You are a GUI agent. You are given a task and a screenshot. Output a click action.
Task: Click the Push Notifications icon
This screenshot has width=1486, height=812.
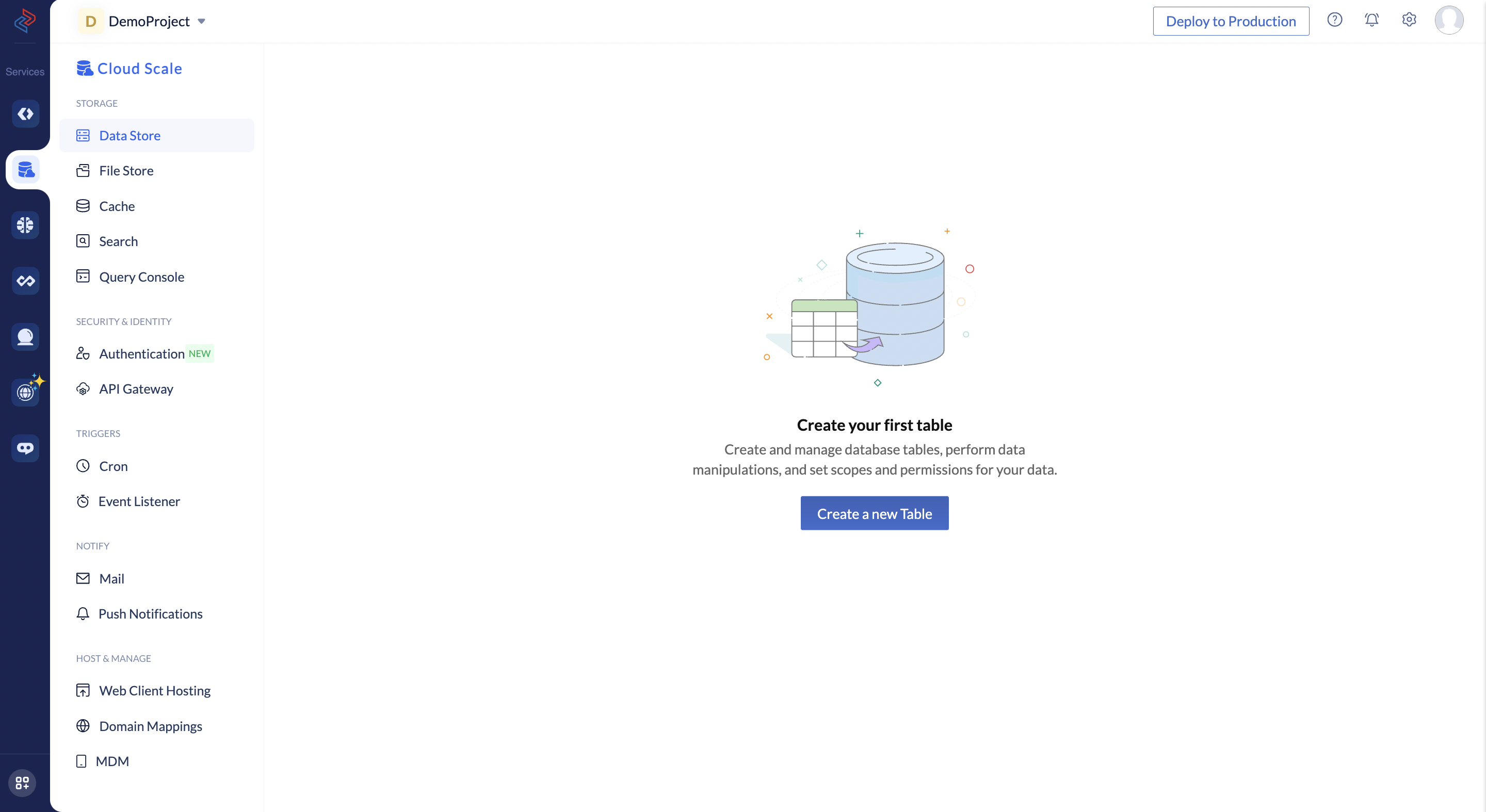pos(83,613)
